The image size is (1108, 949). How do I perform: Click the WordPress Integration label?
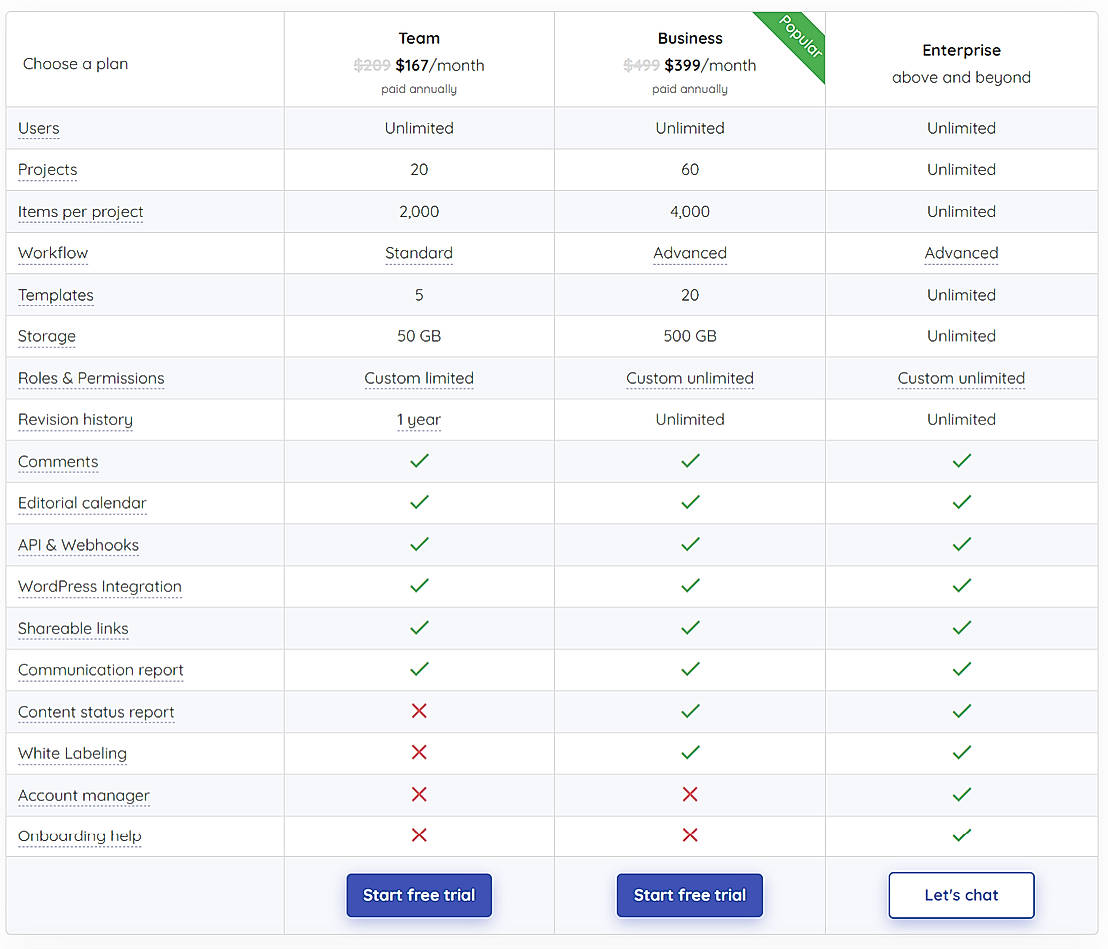[x=100, y=587]
